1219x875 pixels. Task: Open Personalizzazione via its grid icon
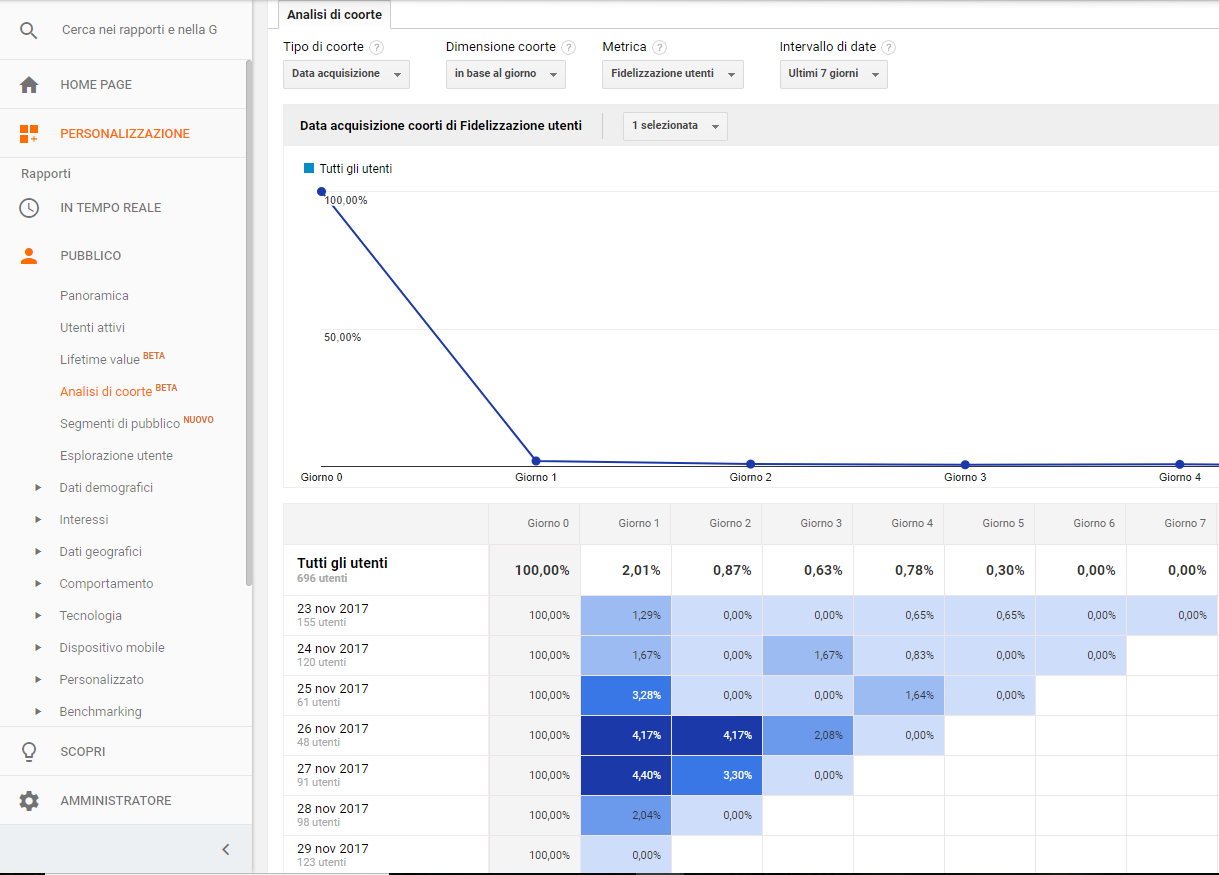(28, 132)
